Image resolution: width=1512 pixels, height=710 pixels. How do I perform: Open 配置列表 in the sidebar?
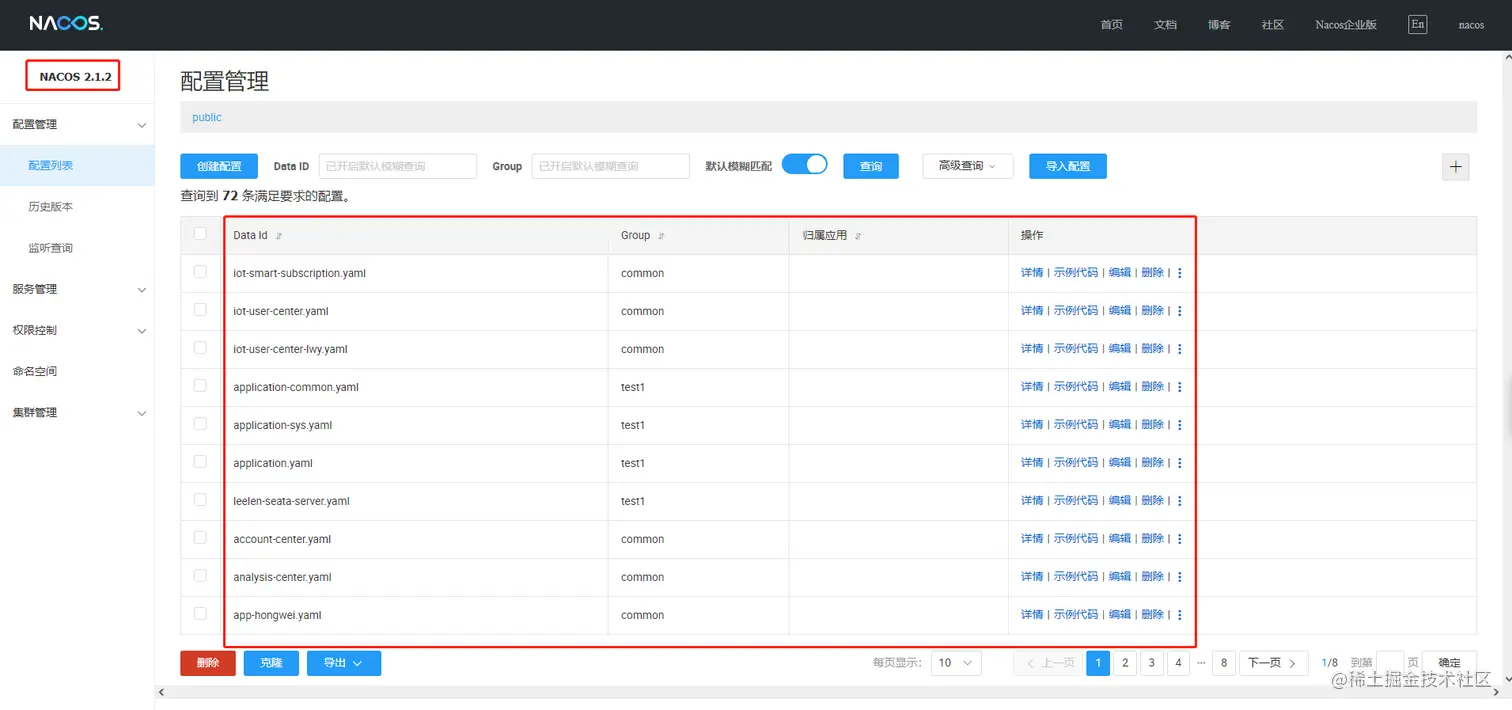point(77,165)
